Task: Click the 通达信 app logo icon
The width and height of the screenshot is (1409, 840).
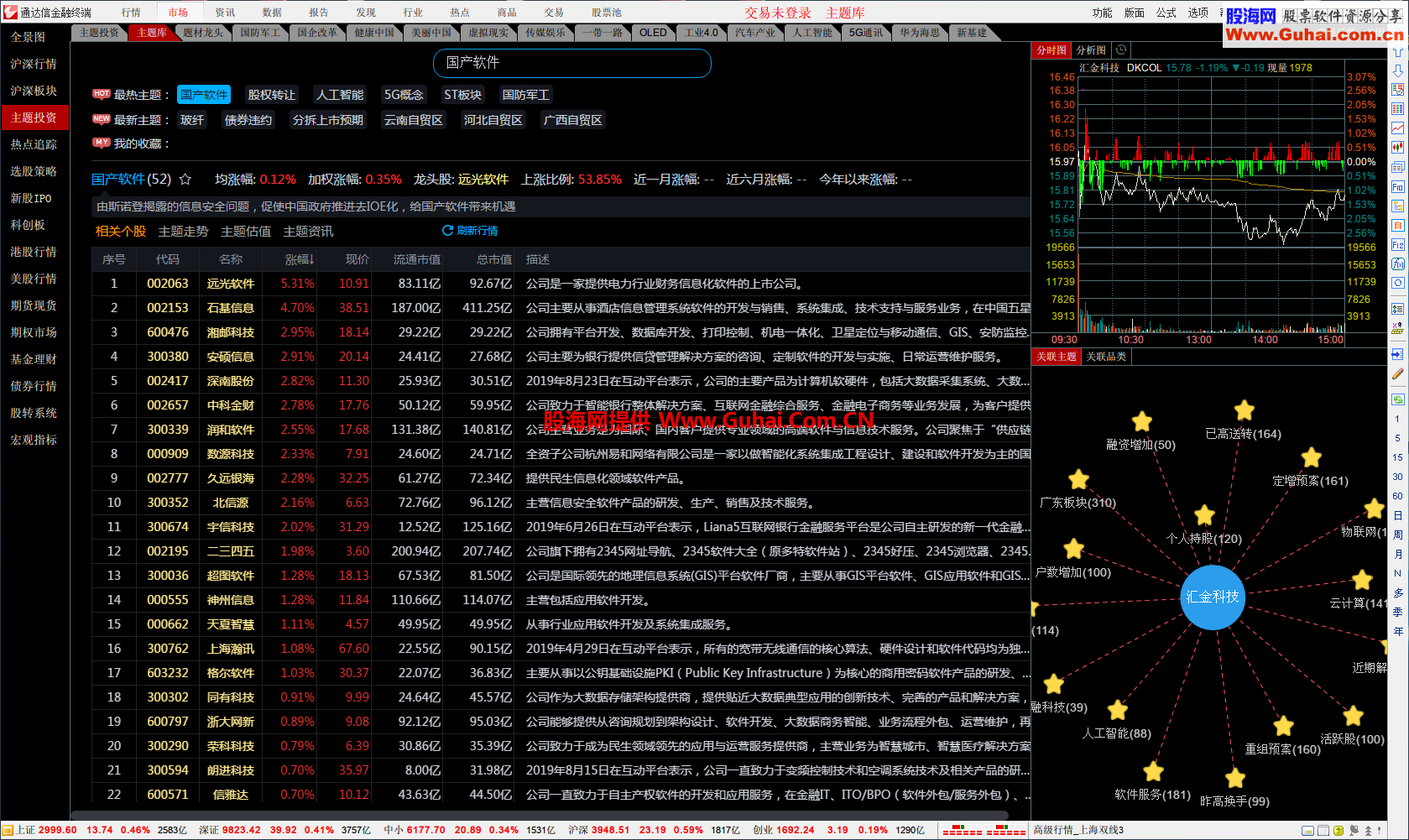Action: click(x=10, y=12)
